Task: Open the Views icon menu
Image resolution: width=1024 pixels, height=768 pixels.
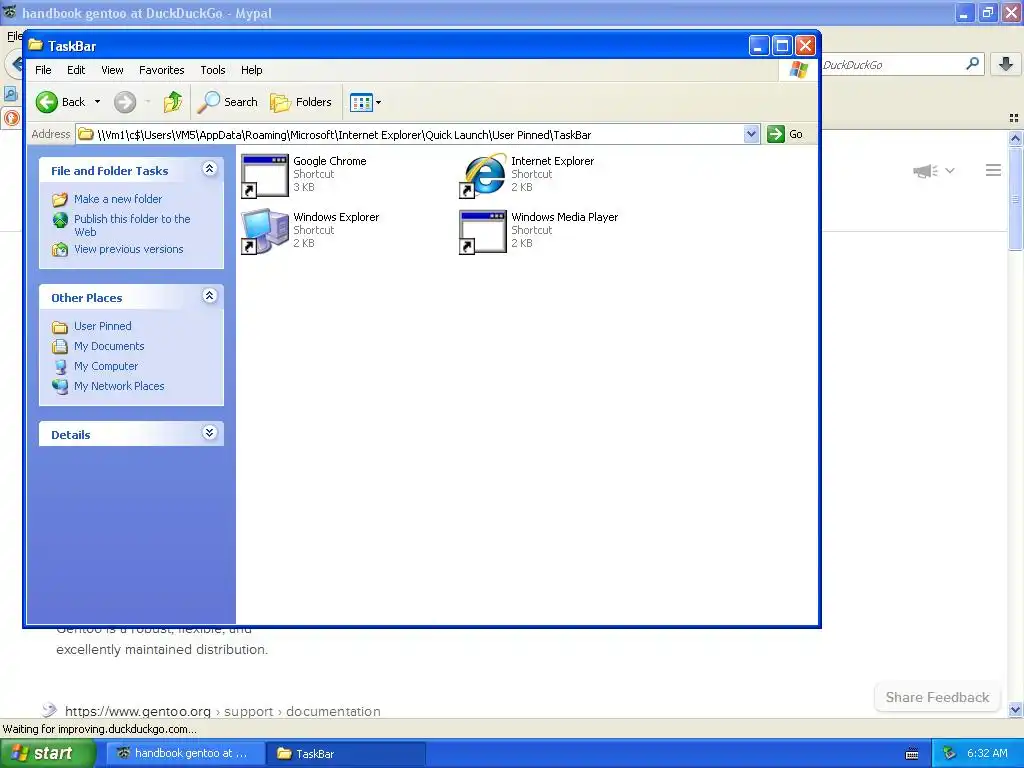Action: (365, 102)
